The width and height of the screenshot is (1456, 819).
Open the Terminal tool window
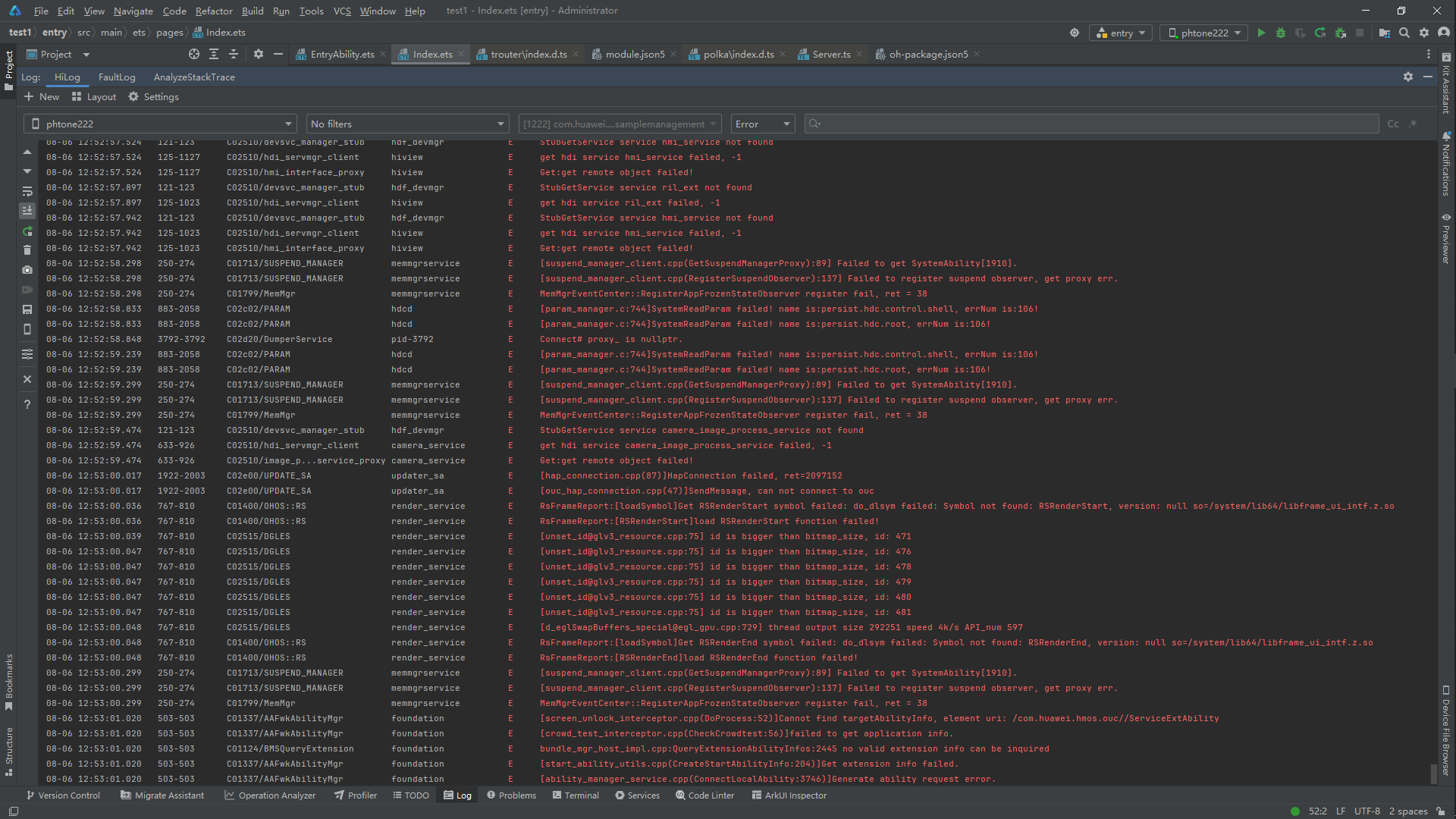[x=576, y=795]
